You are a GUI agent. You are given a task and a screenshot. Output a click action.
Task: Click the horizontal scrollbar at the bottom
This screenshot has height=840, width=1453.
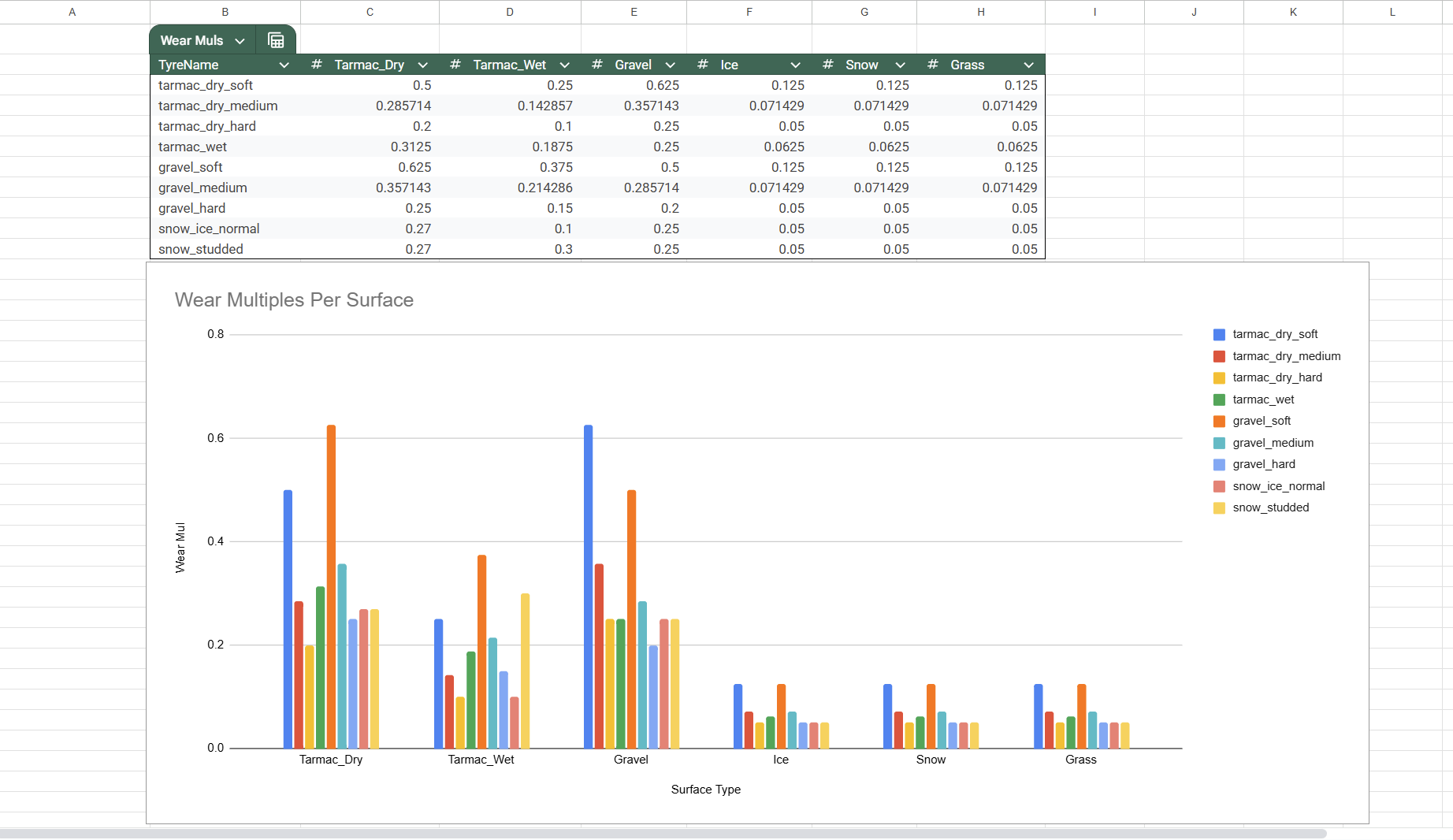(662, 833)
